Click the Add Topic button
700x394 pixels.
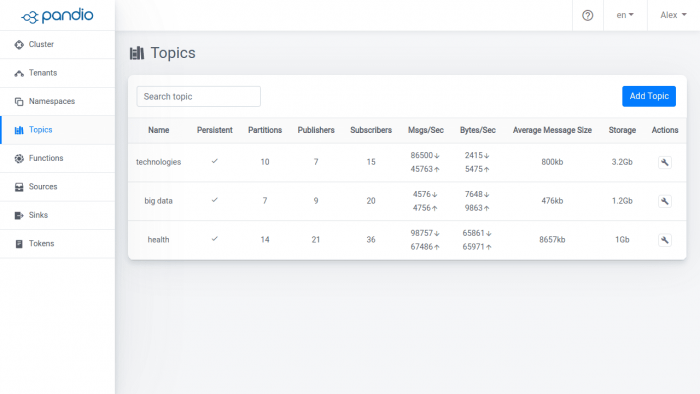pos(649,96)
